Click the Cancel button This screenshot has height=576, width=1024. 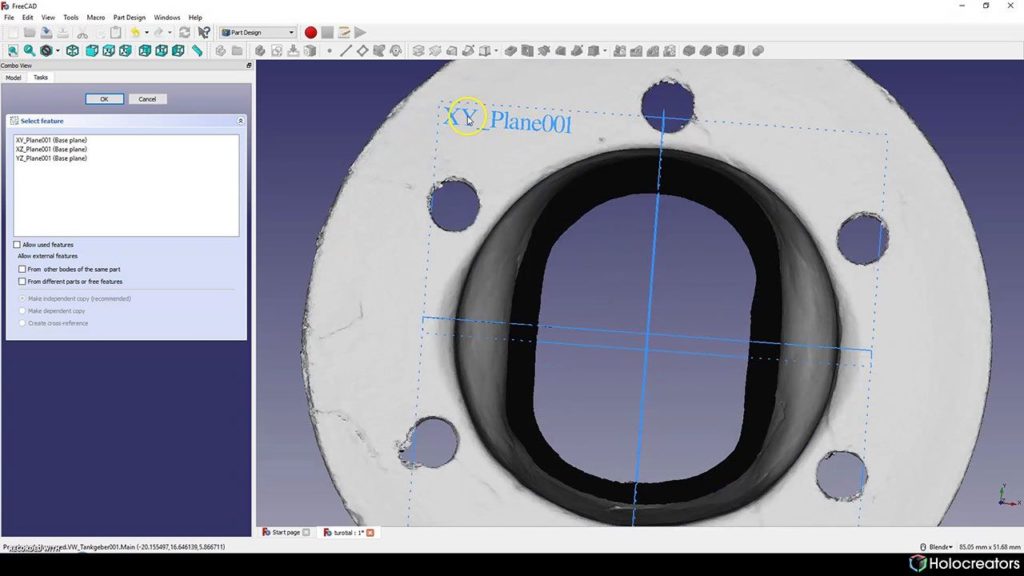coord(147,99)
